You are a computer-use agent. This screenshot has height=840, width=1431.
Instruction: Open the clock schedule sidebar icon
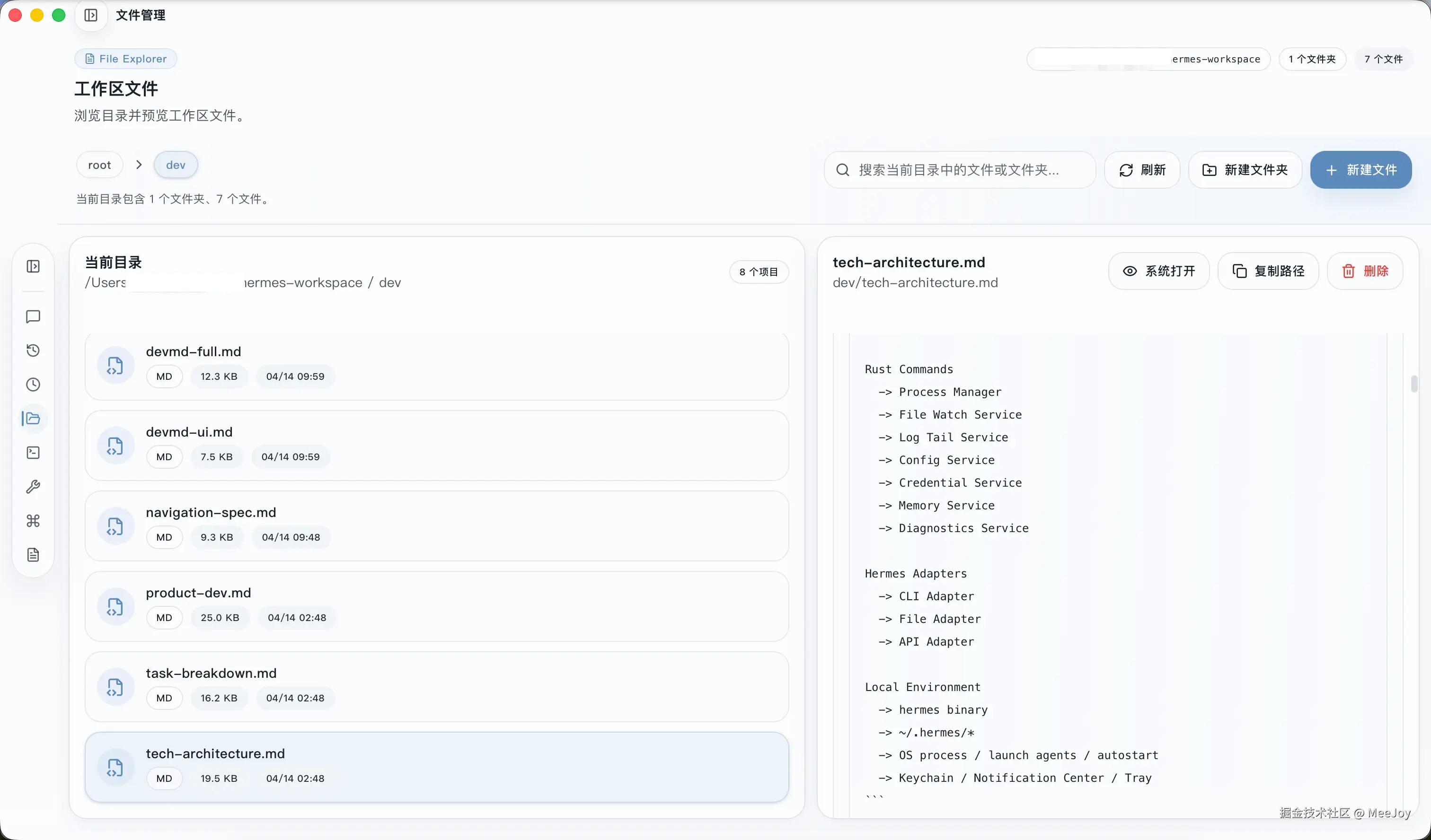[33, 384]
